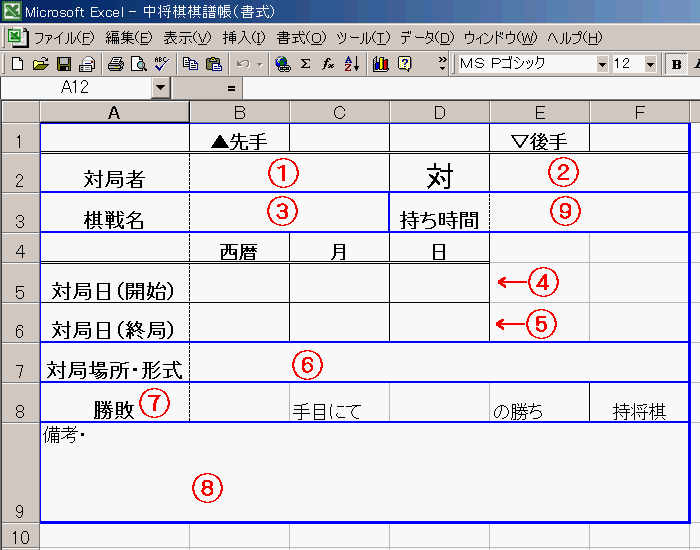The width and height of the screenshot is (700, 550).
Task: Select column A header
Action: 114,112
